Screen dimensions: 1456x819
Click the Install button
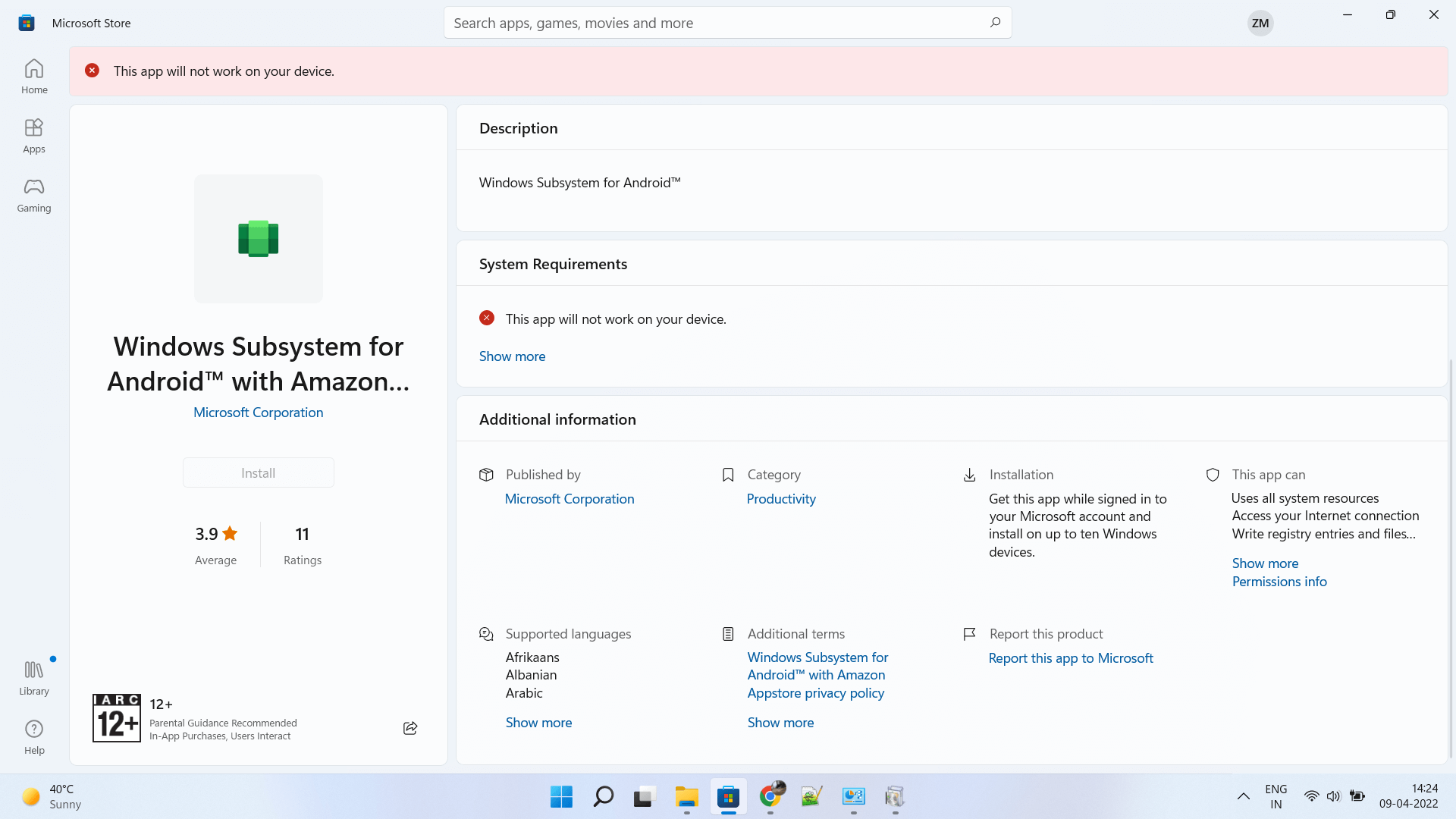[258, 472]
